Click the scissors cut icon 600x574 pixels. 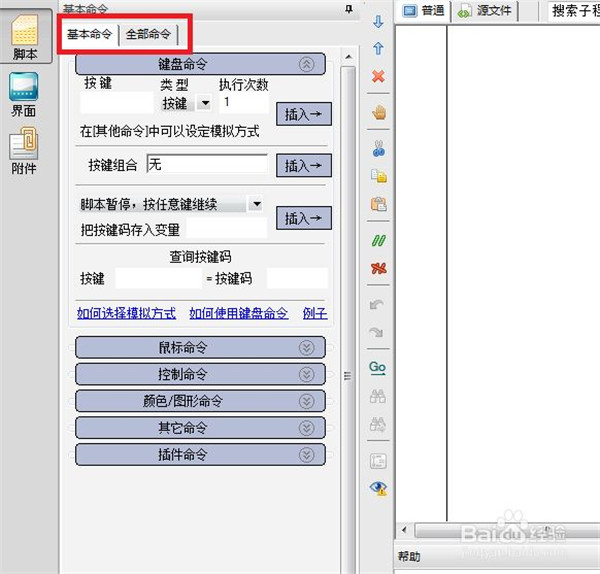[x=378, y=149]
